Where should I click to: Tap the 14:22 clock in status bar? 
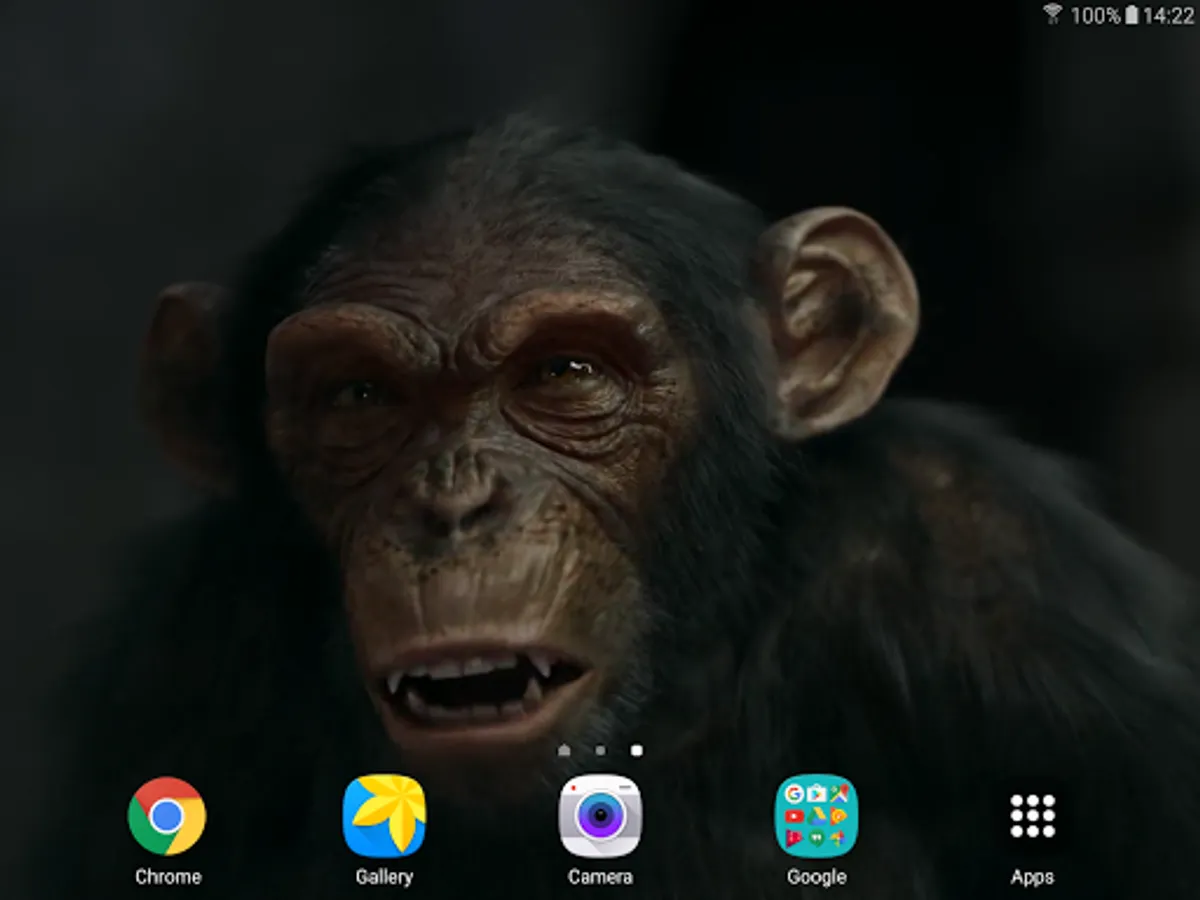tap(1167, 15)
